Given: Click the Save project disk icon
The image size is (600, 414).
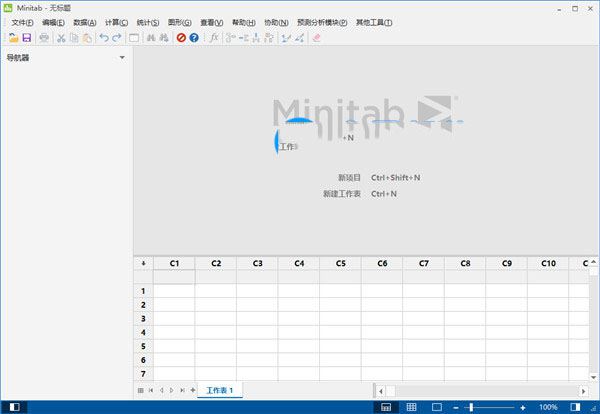Looking at the screenshot, I should [27, 38].
